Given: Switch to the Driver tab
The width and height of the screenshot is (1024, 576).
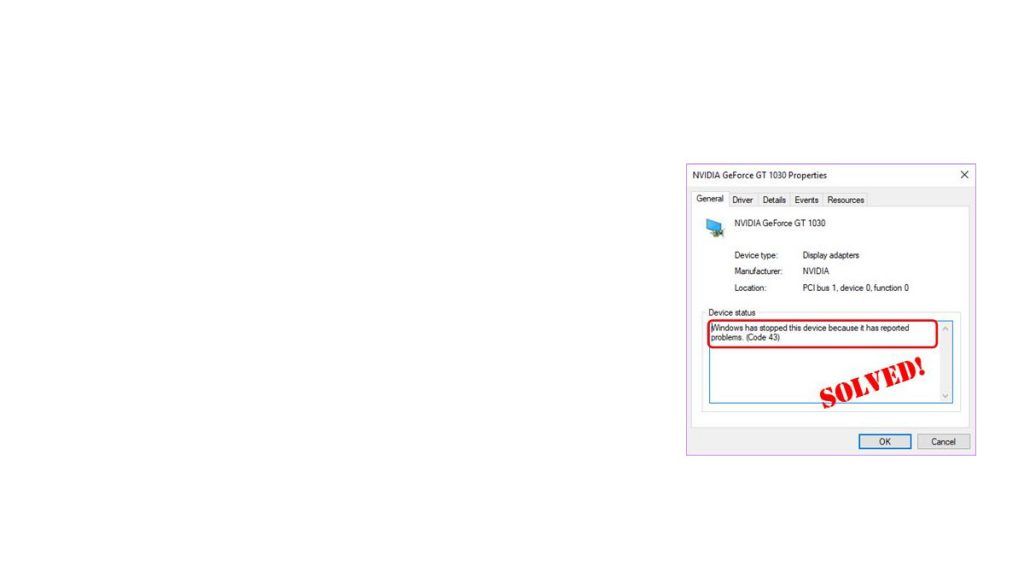Looking at the screenshot, I should click(x=742, y=199).
